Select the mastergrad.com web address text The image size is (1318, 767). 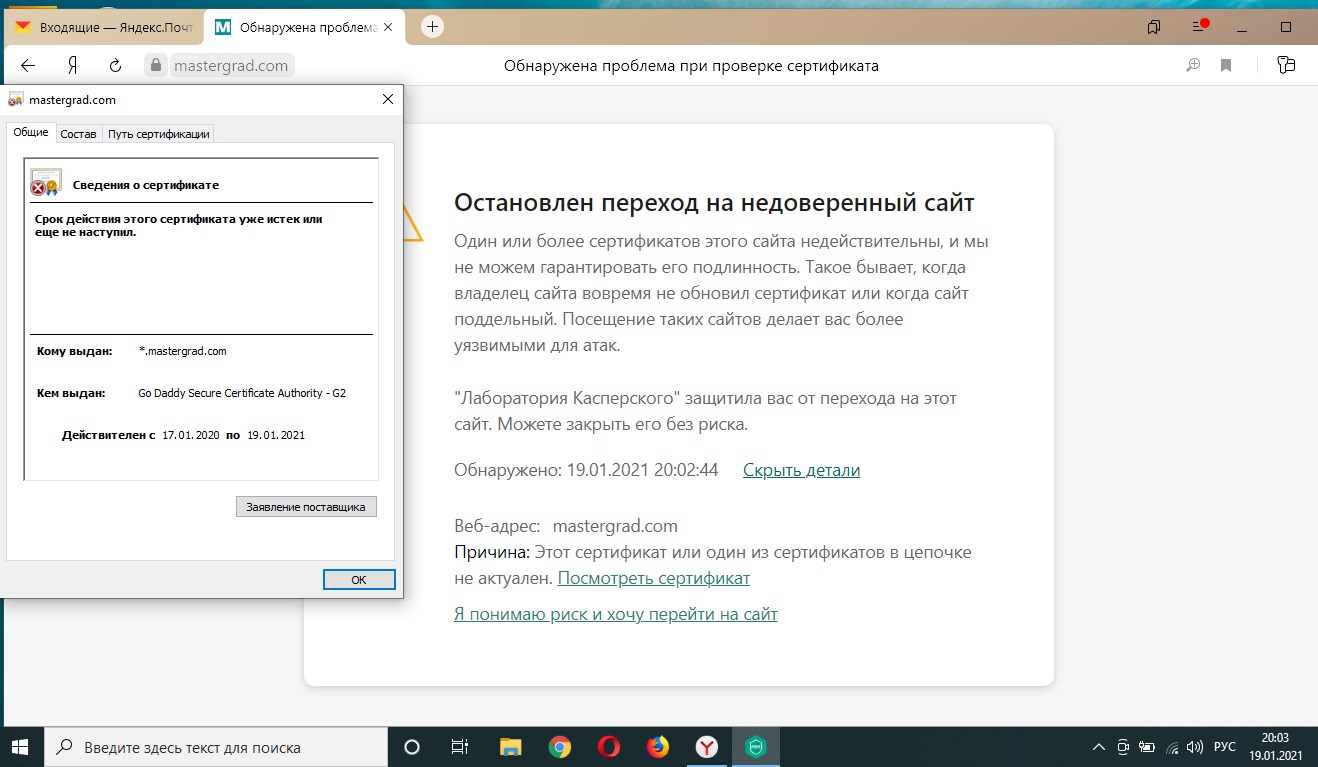(x=615, y=526)
